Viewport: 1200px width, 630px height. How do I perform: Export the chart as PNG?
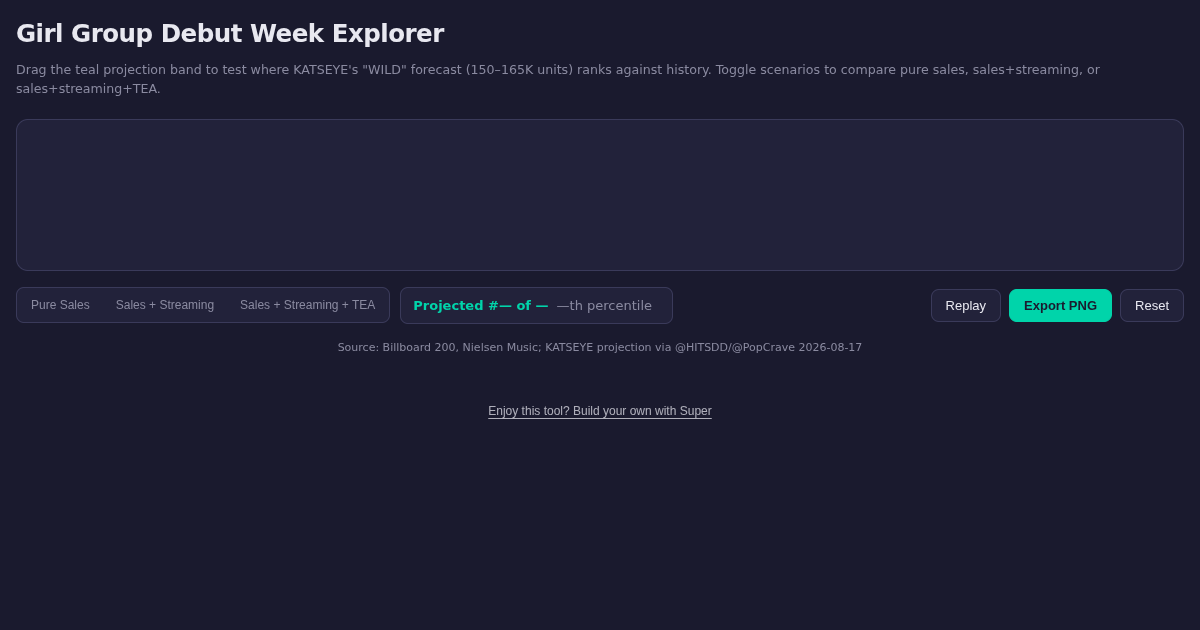click(1060, 305)
